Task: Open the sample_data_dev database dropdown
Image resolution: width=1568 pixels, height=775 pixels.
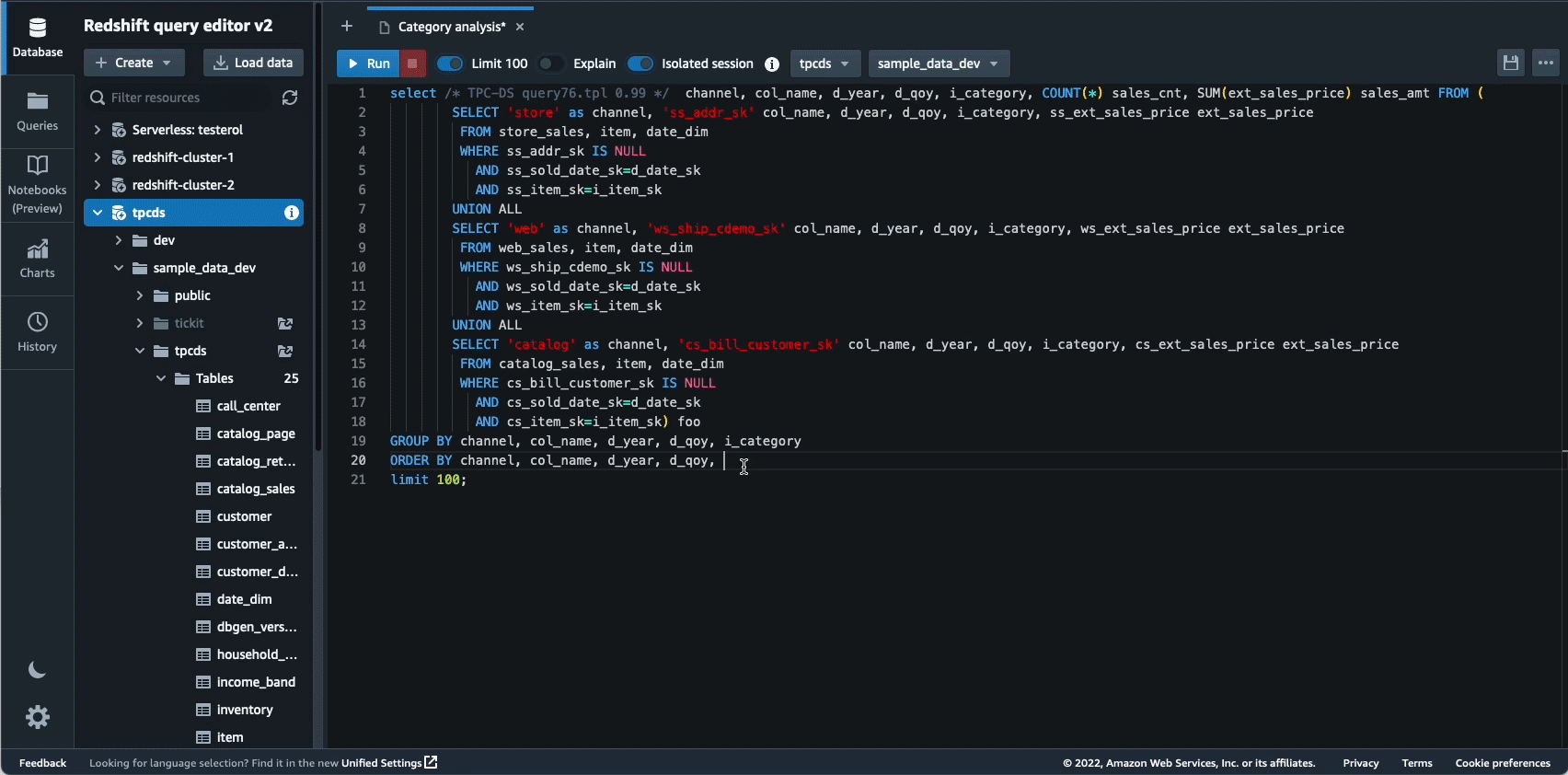Action: click(x=939, y=64)
